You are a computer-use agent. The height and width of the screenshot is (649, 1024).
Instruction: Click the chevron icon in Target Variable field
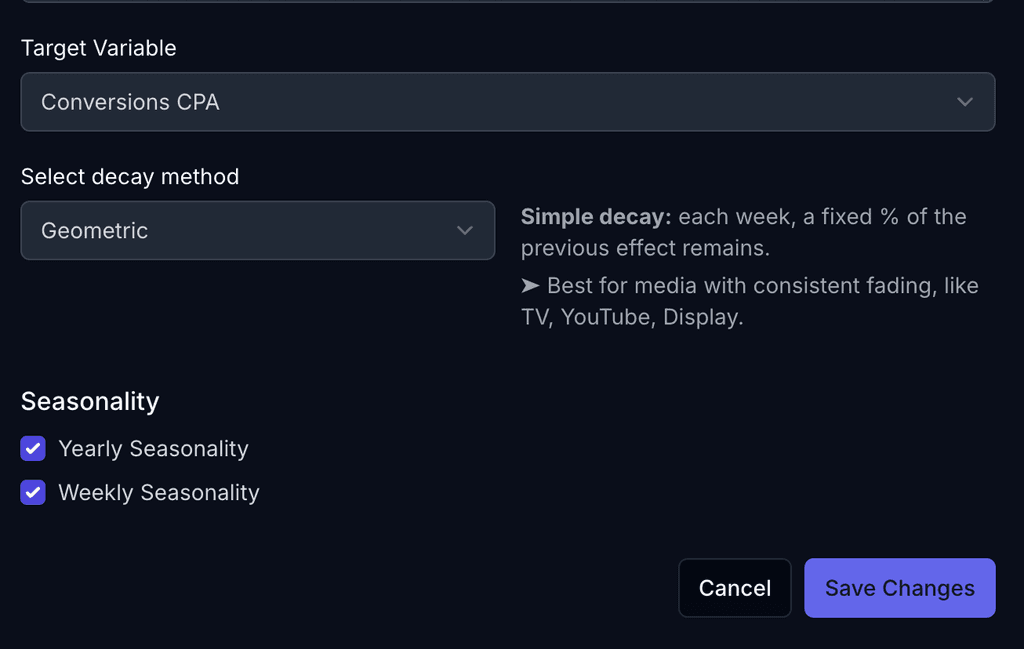pos(965,102)
